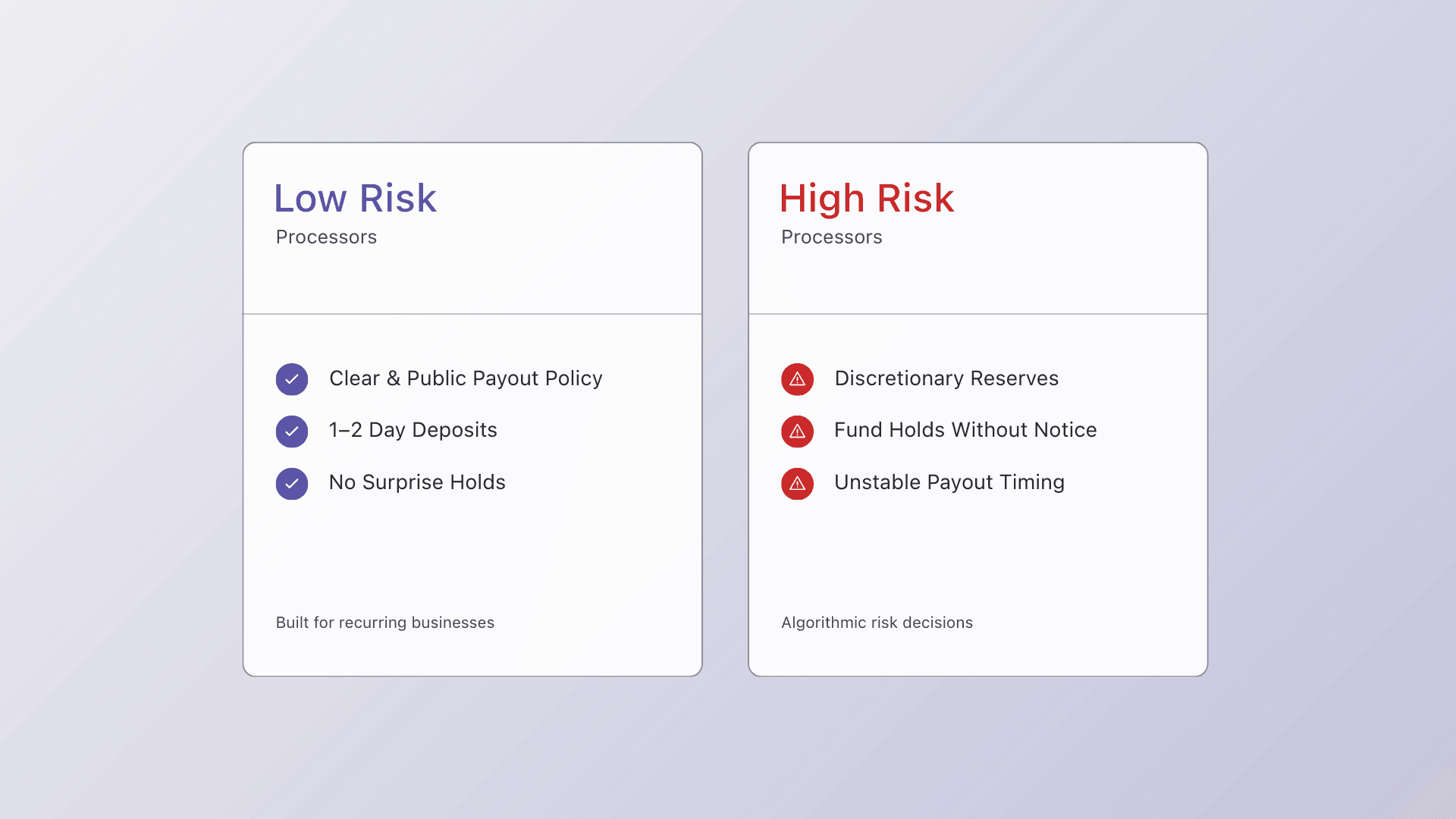The height and width of the screenshot is (819, 1456).
Task: Click the alert triangle beside Unstable Payout Timing
Action: click(797, 484)
